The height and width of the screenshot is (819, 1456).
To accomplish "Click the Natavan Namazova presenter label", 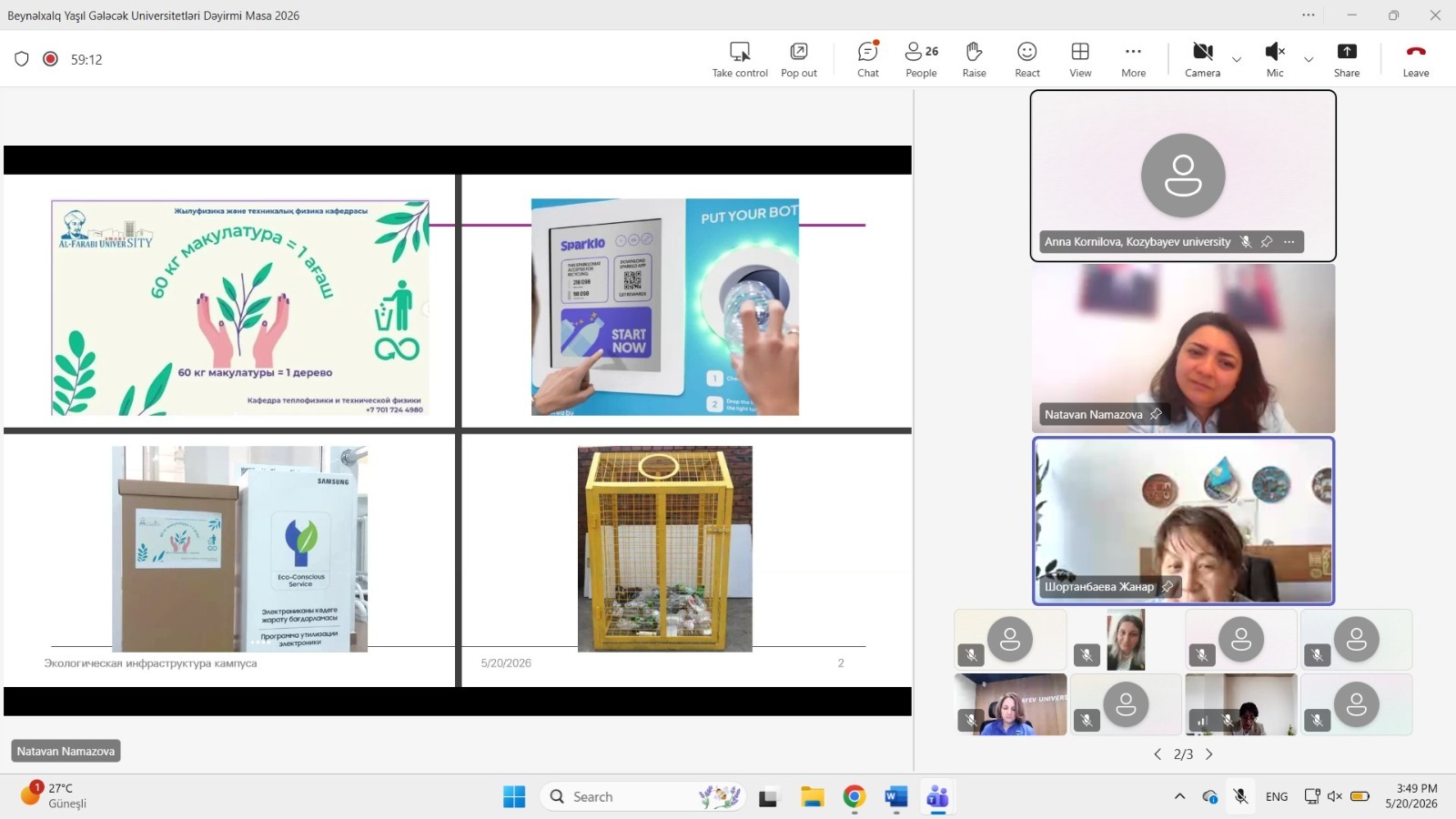I will pos(66,751).
